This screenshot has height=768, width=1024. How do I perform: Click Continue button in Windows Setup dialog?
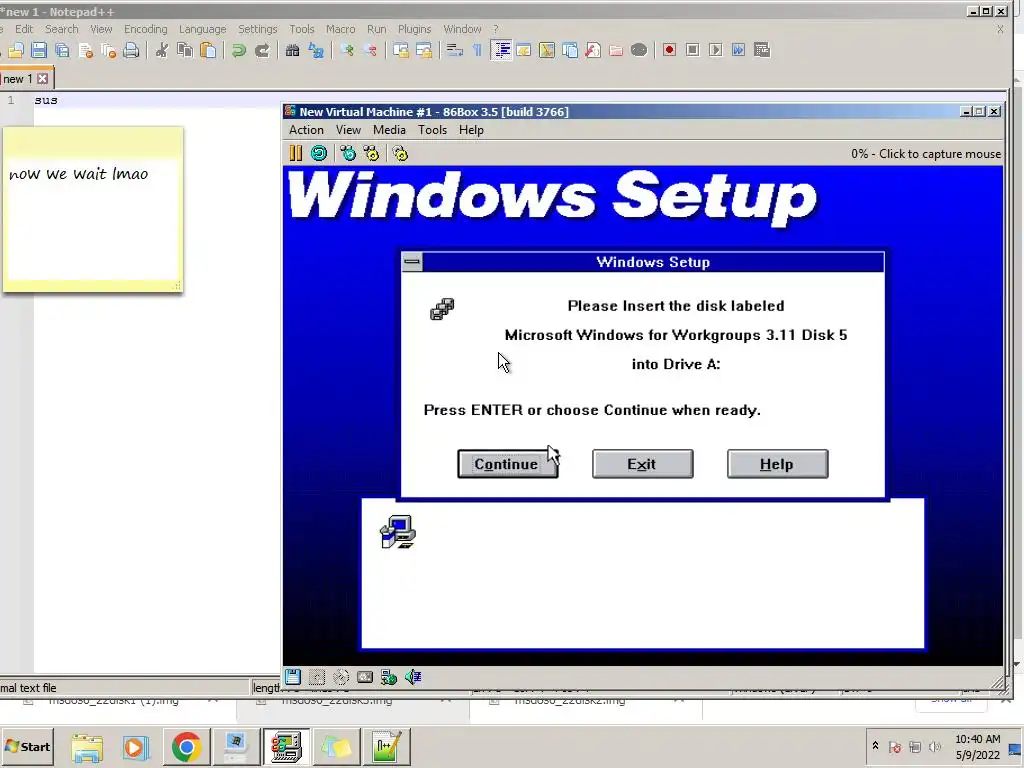[507, 464]
